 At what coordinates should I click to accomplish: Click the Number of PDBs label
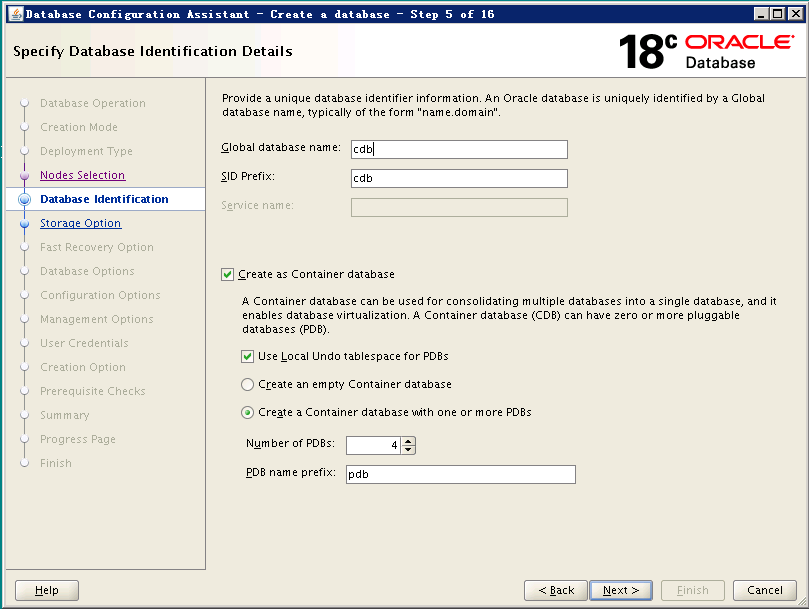tap(290, 443)
